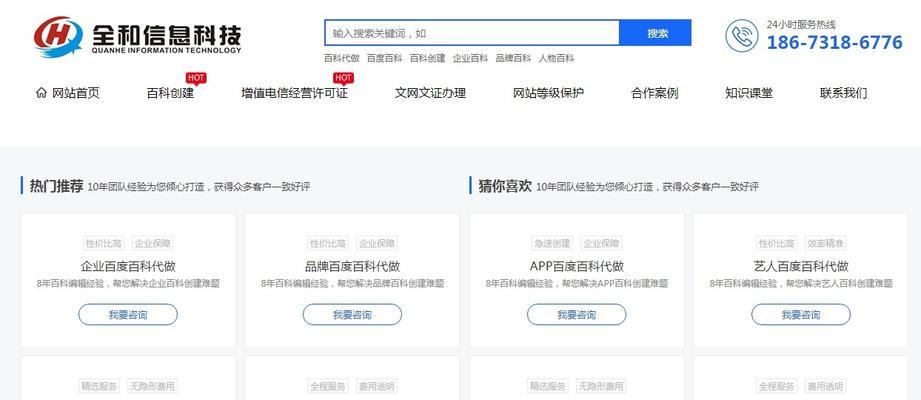Click the 24小时服务热线 label
This screenshot has height=400, width=921.
[x=801, y=25]
